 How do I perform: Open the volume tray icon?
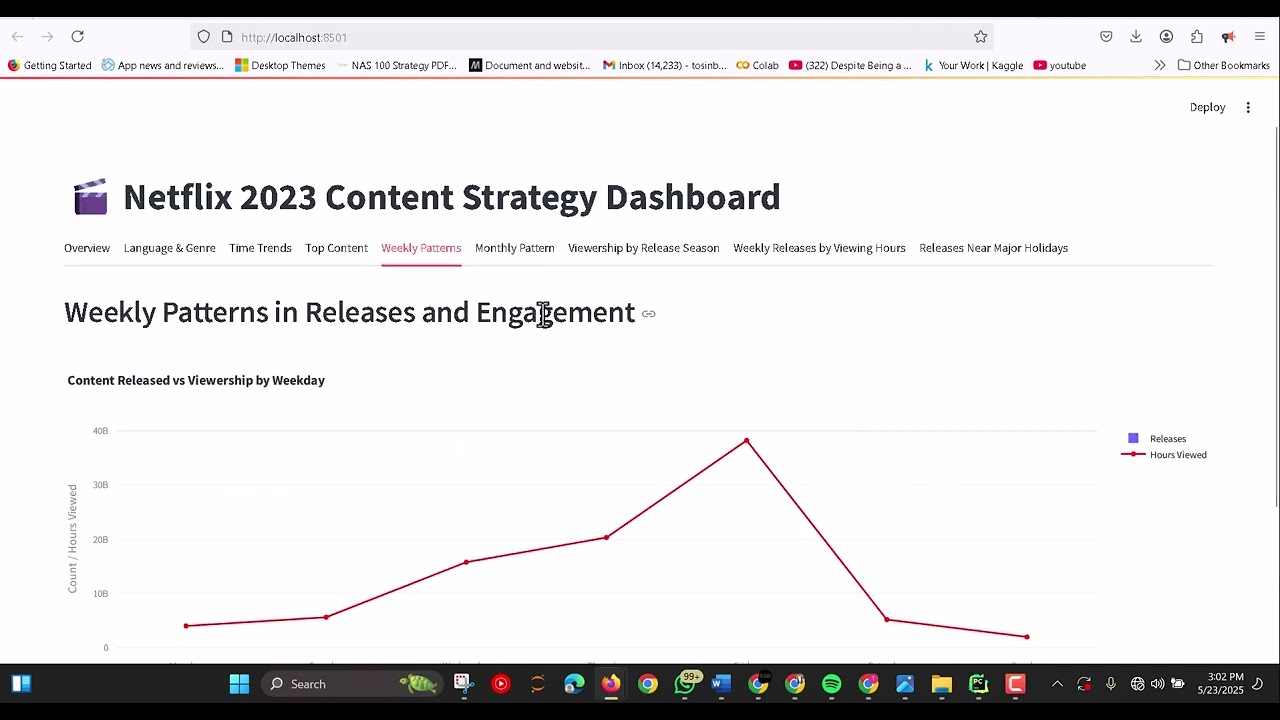coord(1157,684)
